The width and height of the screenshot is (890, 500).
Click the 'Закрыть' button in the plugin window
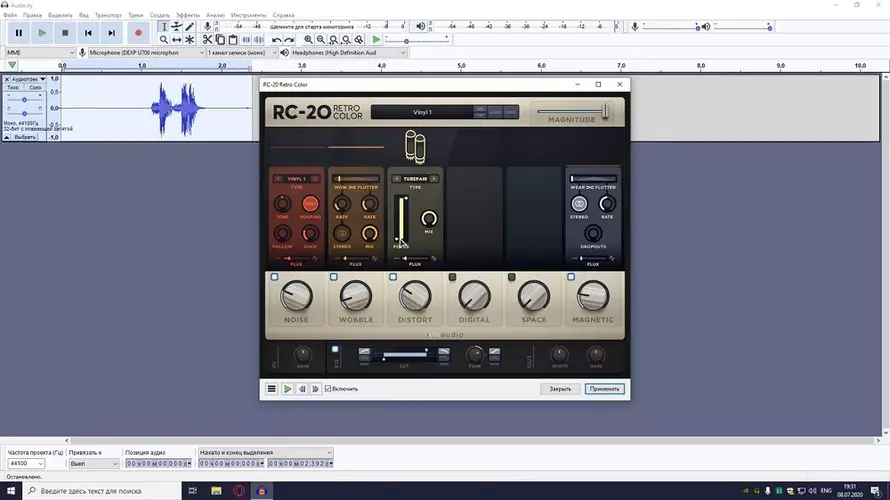tap(560, 389)
